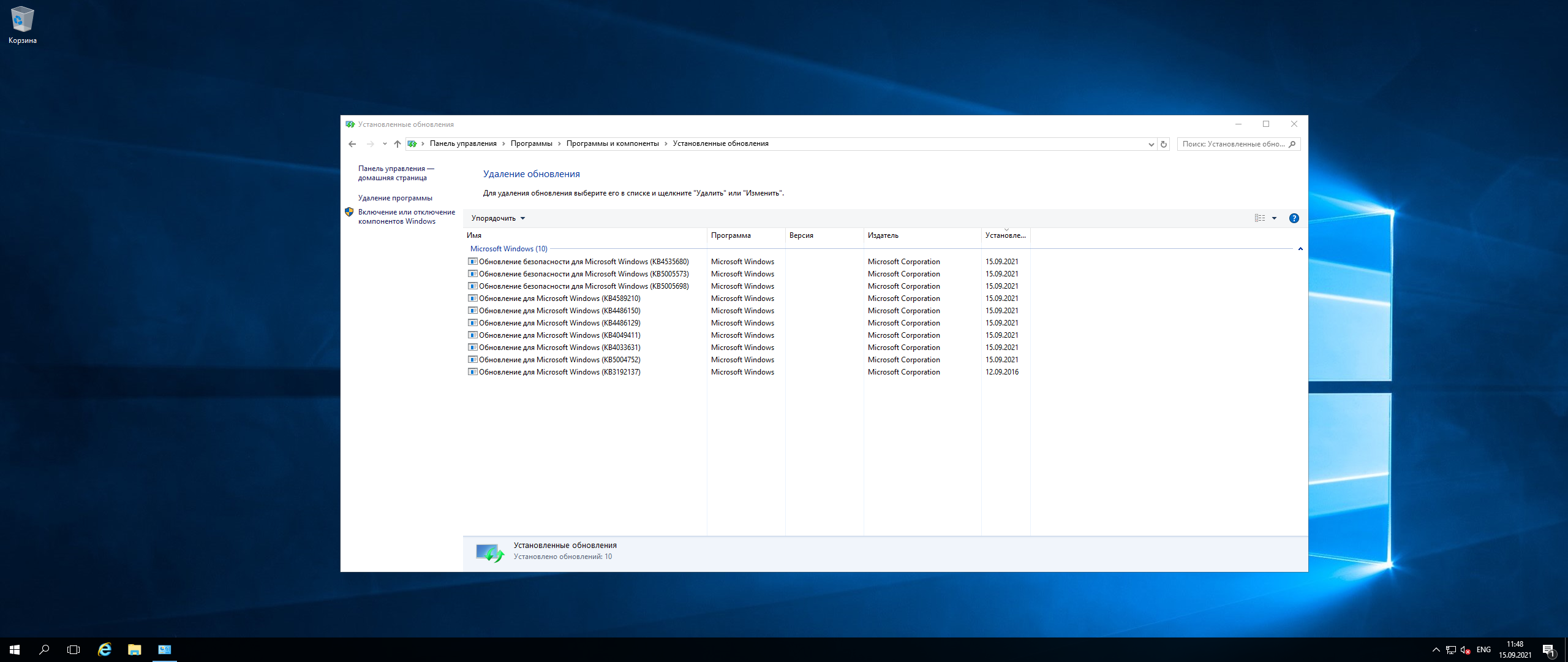Open the 'Удаление программы' link

point(395,198)
